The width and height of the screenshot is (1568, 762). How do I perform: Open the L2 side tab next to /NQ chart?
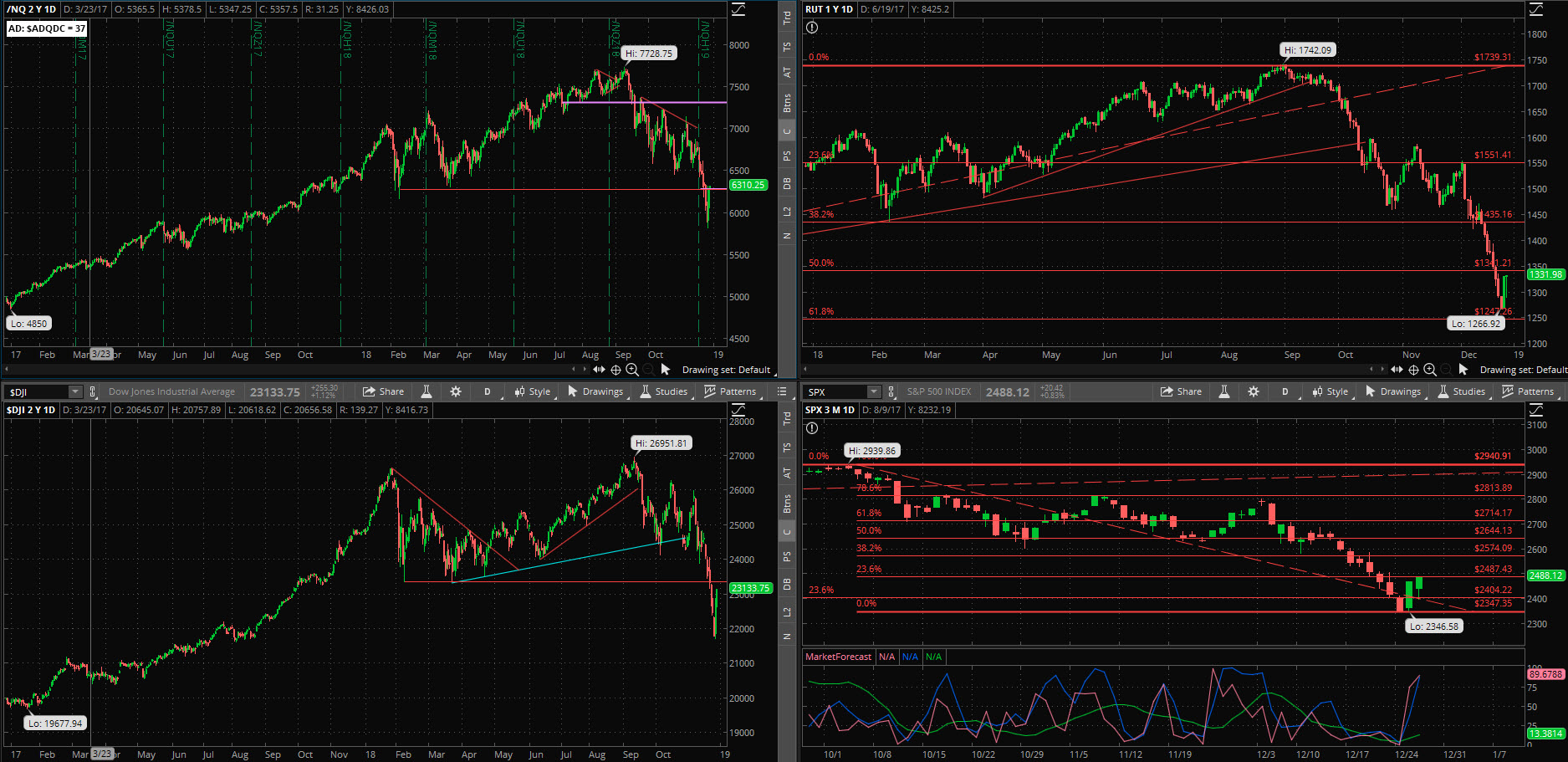pos(787,212)
